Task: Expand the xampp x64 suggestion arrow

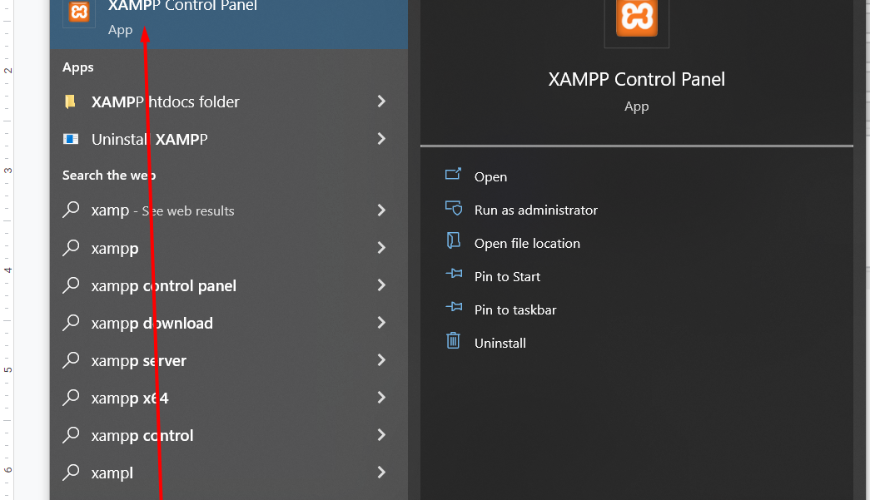Action: (381, 397)
